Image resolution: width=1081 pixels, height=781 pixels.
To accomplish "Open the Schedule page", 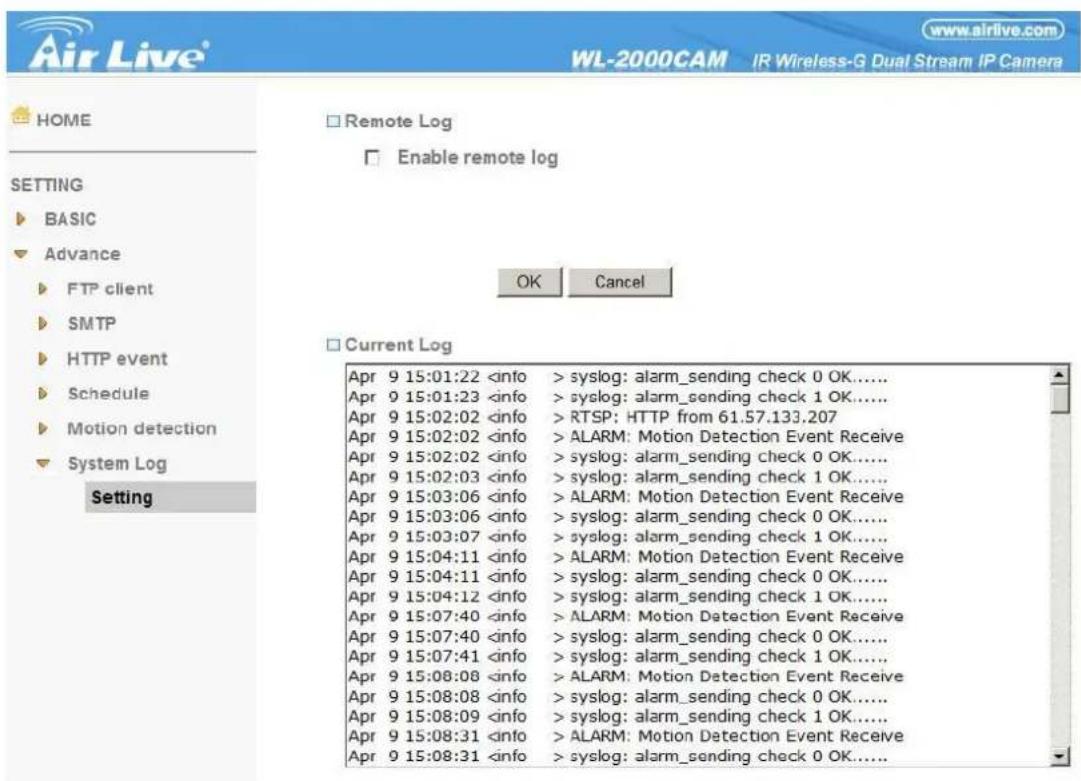I will click(108, 394).
